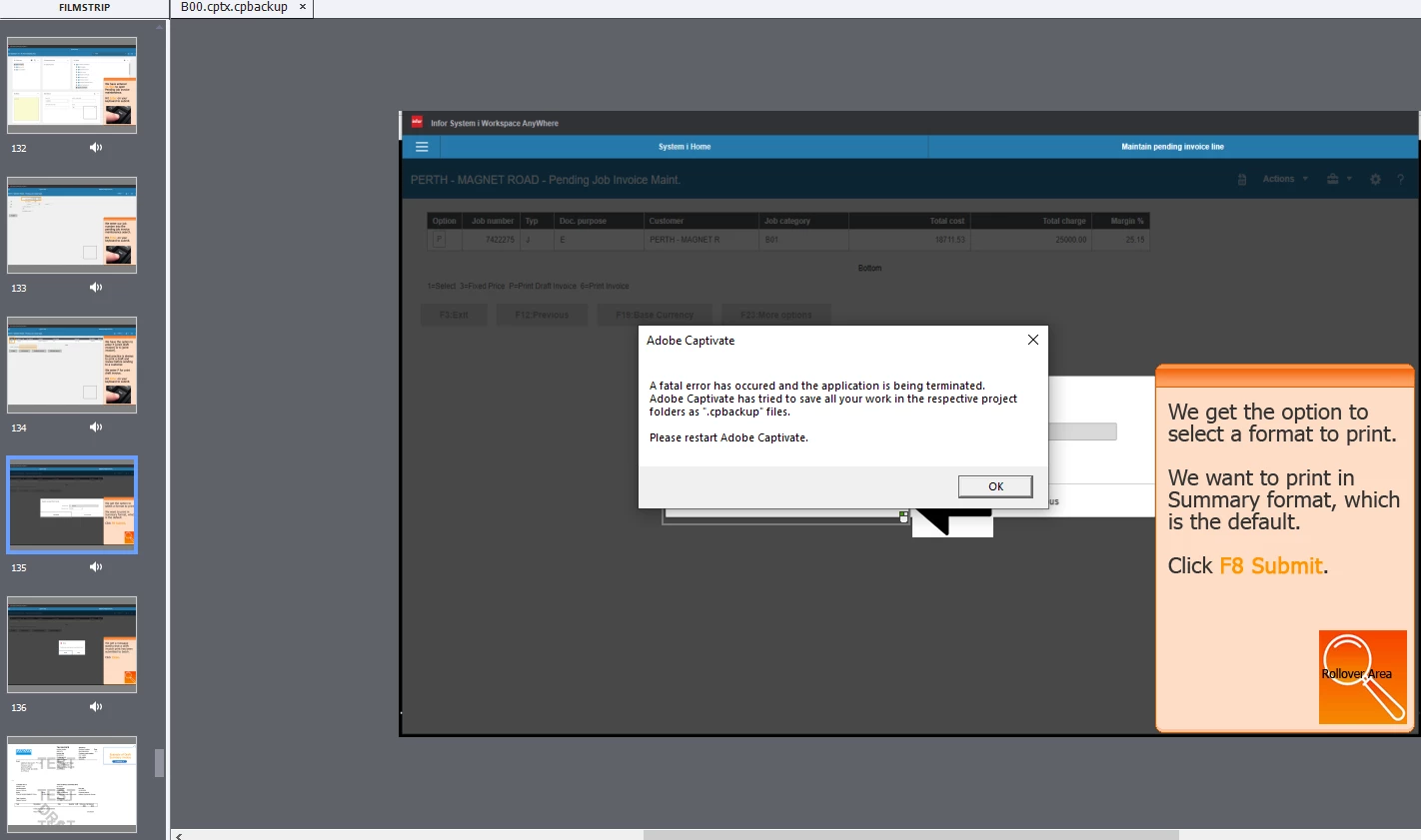Open the hamburger menu in Infor workspace
Screen dimensions: 1421x840
[x=422, y=147]
